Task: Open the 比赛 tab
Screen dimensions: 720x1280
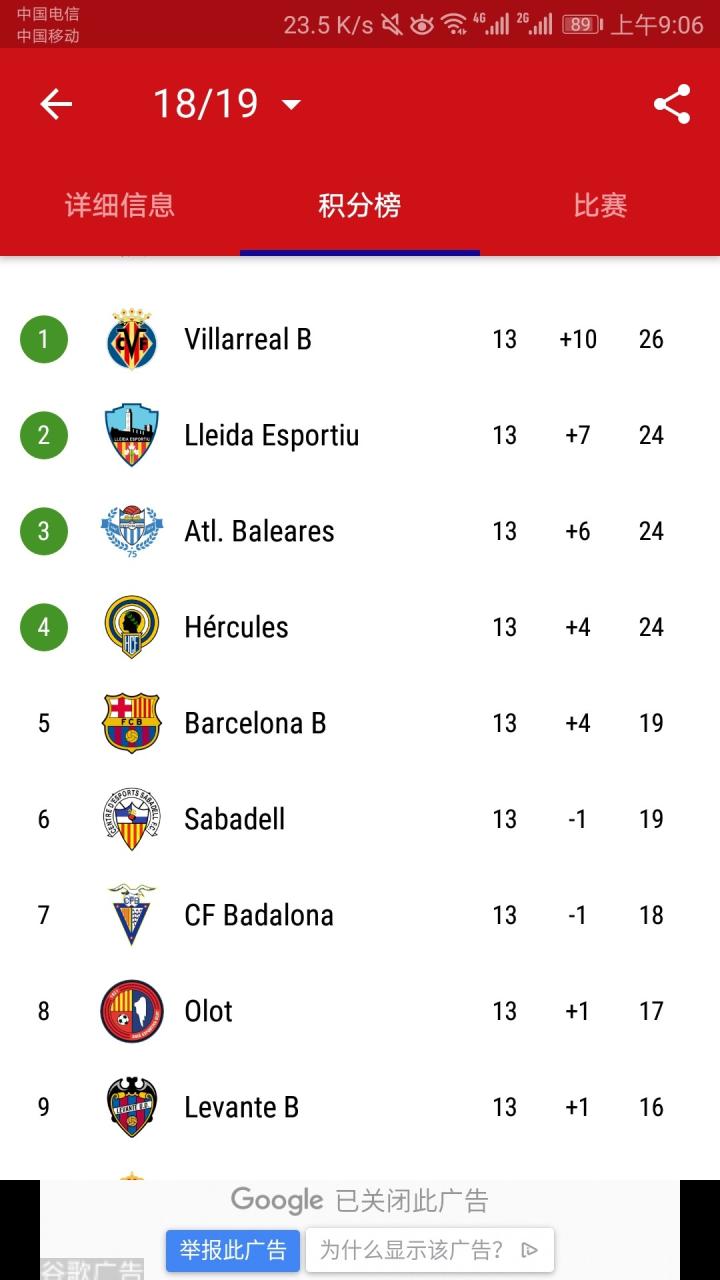Action: (600, 206)
